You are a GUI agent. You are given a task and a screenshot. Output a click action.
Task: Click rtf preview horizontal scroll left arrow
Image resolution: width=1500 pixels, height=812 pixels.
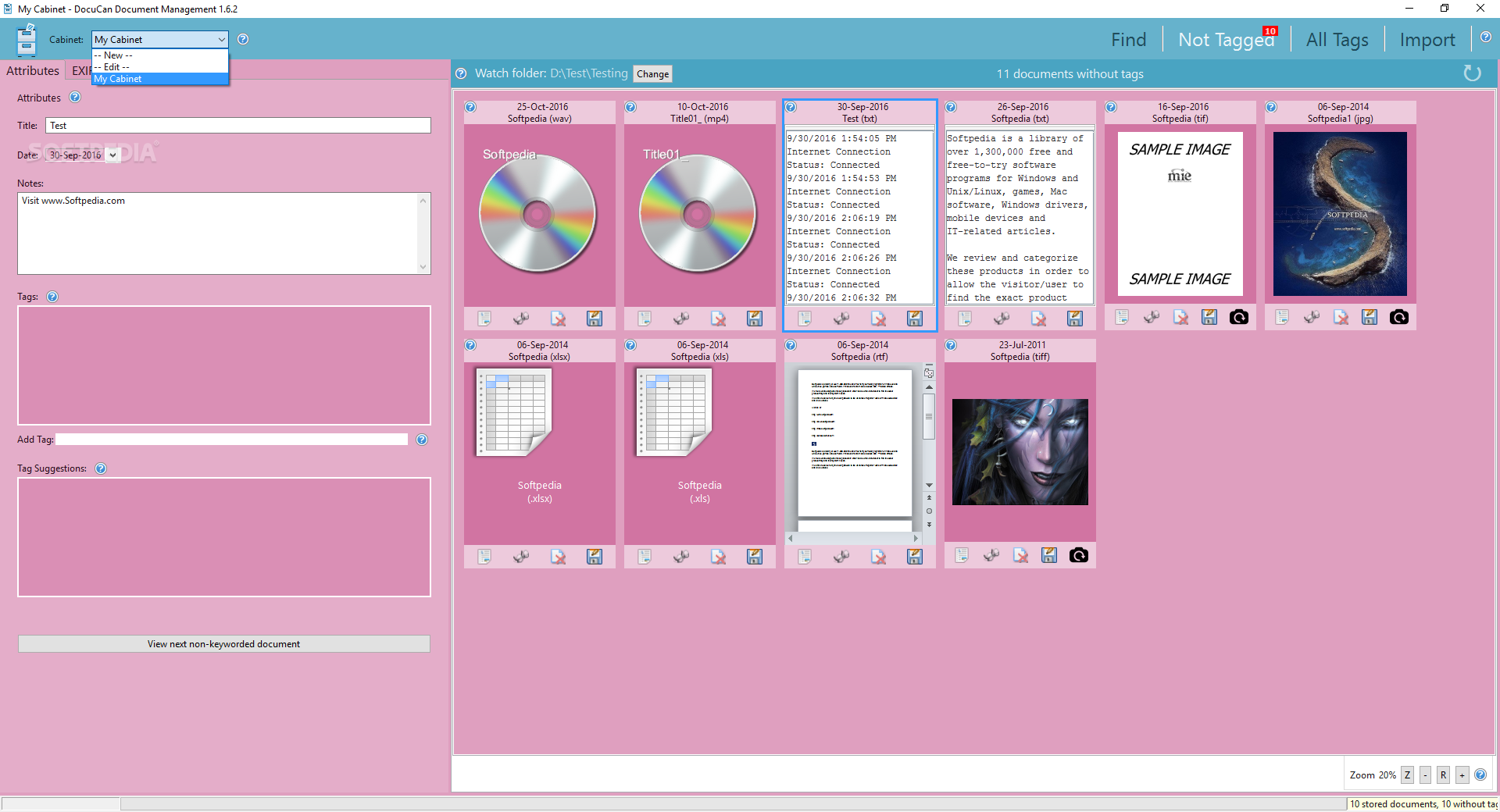pos(791,538)
